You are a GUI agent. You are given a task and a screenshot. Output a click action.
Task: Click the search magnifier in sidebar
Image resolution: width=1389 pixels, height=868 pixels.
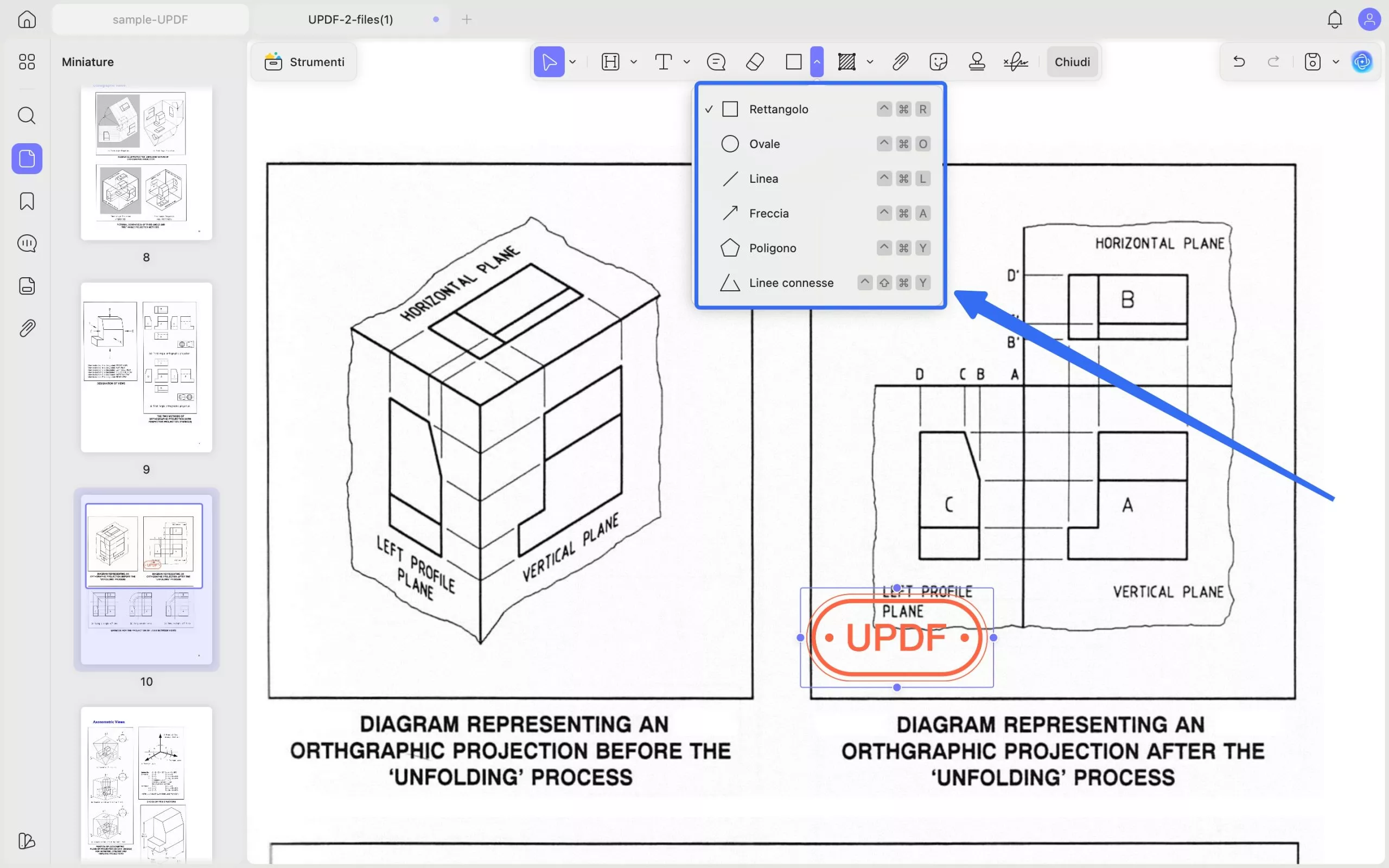point(27,116)
